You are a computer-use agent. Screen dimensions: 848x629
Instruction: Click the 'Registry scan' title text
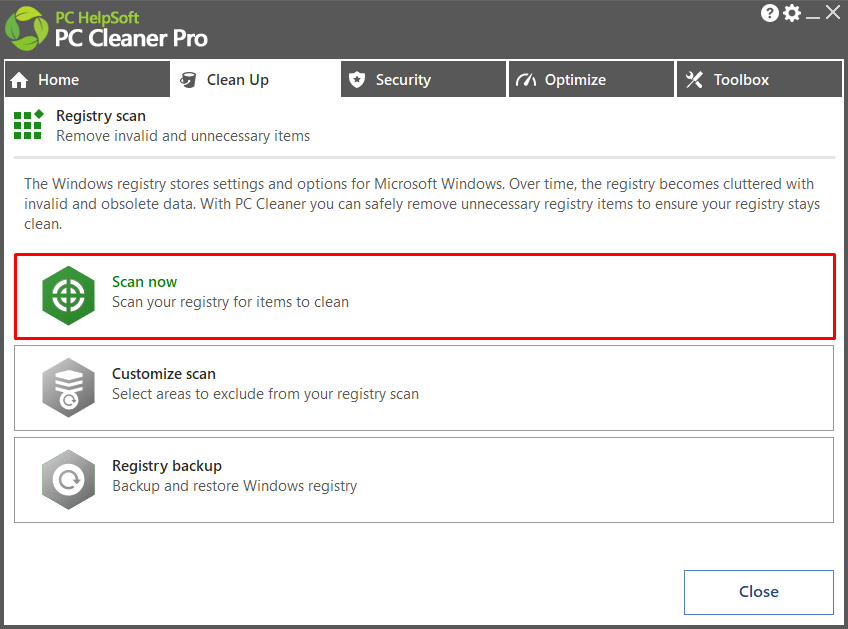click(101, 116)
